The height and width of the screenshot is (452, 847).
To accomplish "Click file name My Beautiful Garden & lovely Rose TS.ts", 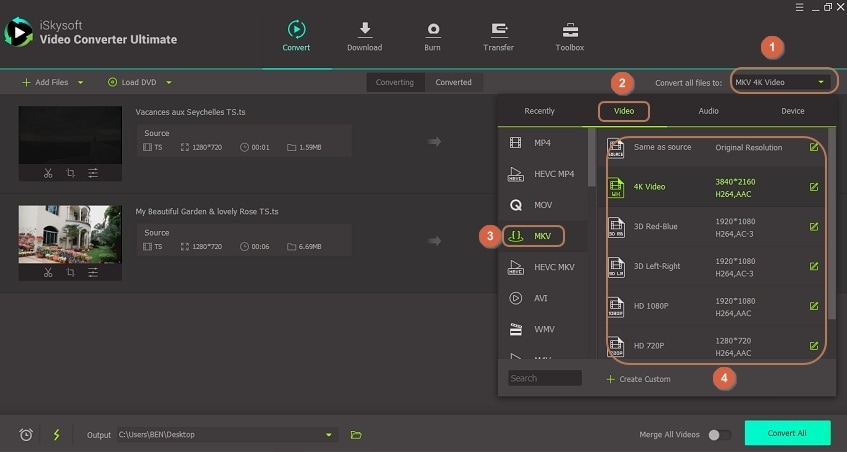I will pos(207,212).
